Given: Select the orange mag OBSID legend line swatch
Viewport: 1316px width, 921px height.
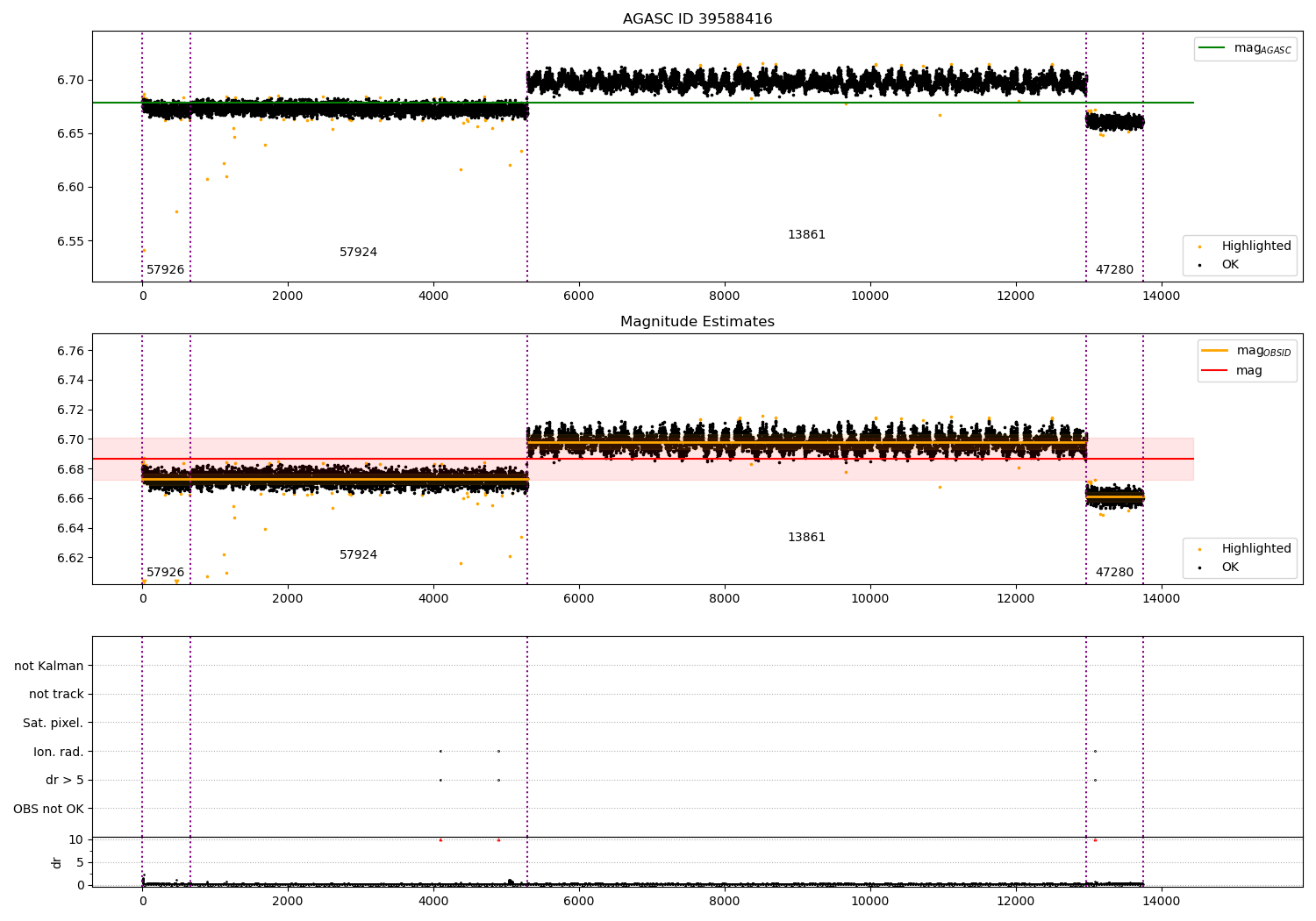Looking at the screenshot, I should point(1215,351).
